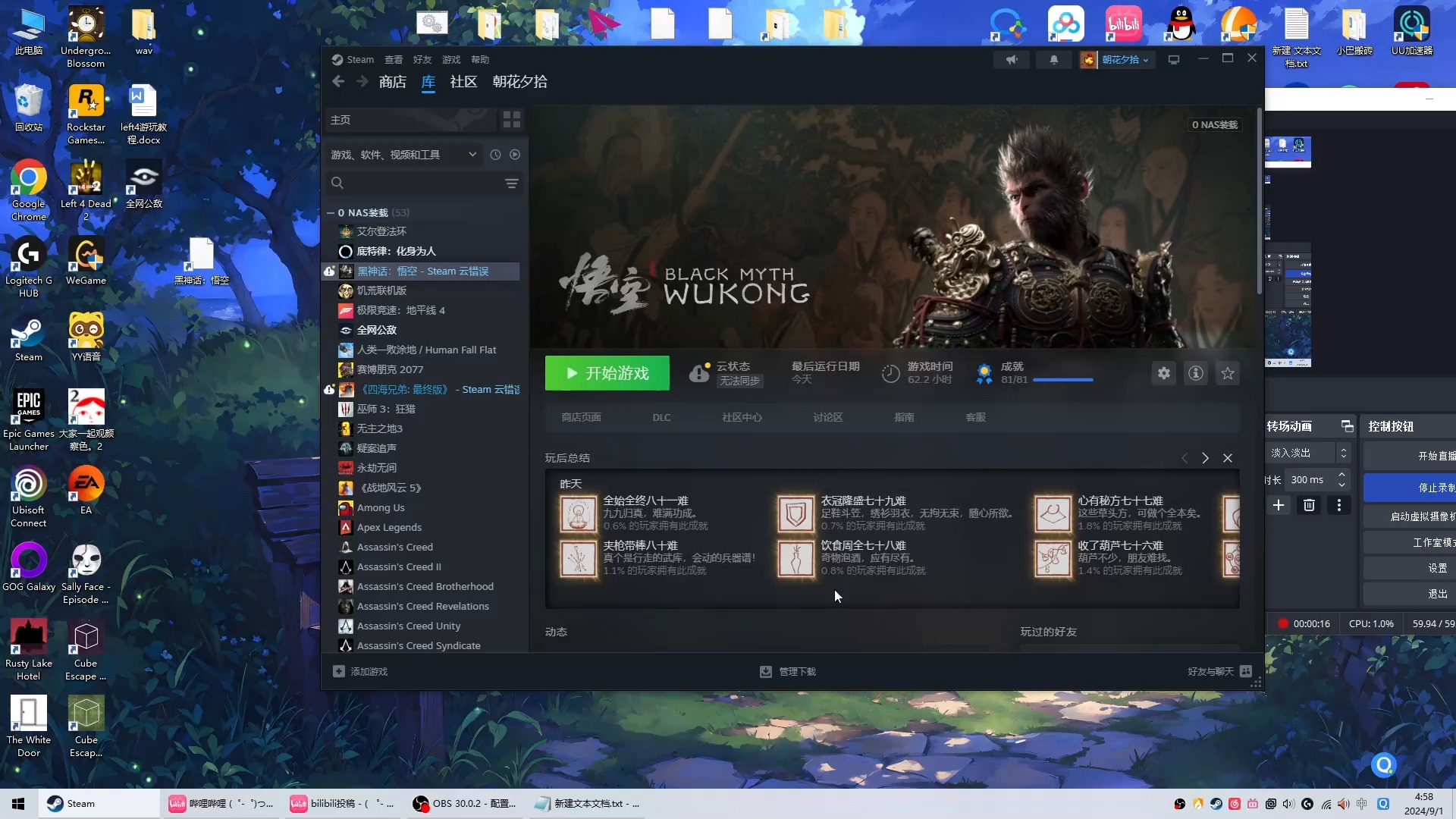Open advanced filter options icon
This screenshot has height=819, width=1456.
(x=512, y=184)
